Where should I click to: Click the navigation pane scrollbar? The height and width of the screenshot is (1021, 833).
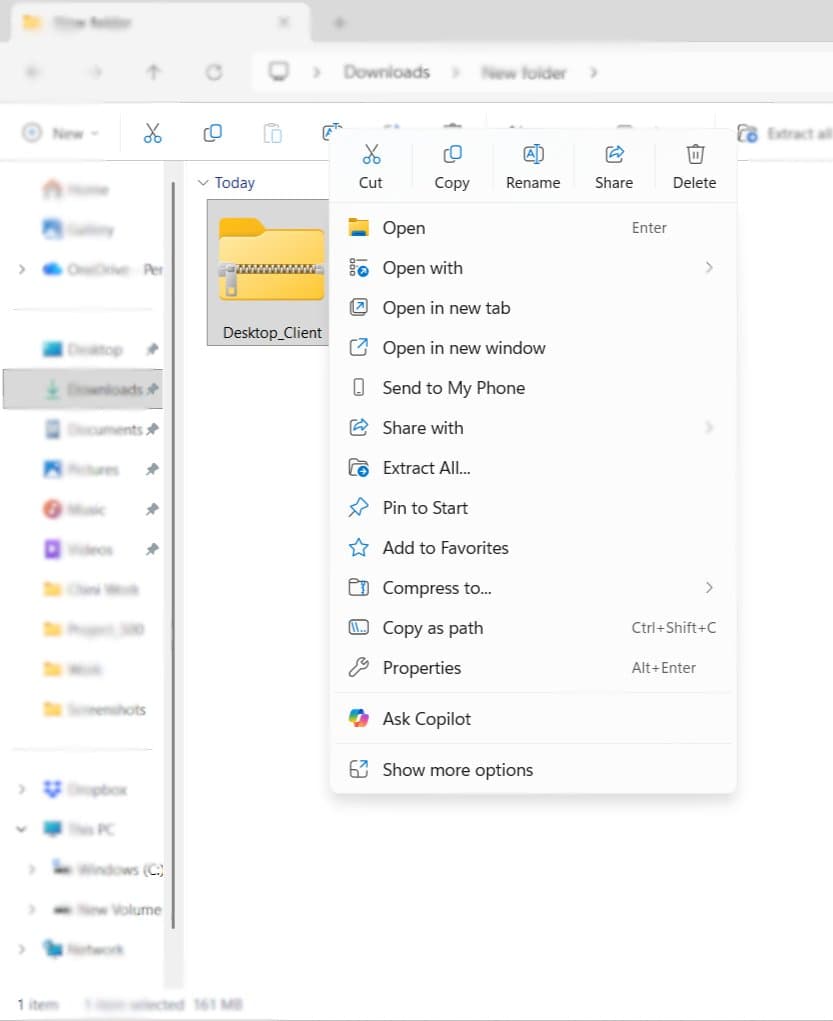click(x=173, y=555)
